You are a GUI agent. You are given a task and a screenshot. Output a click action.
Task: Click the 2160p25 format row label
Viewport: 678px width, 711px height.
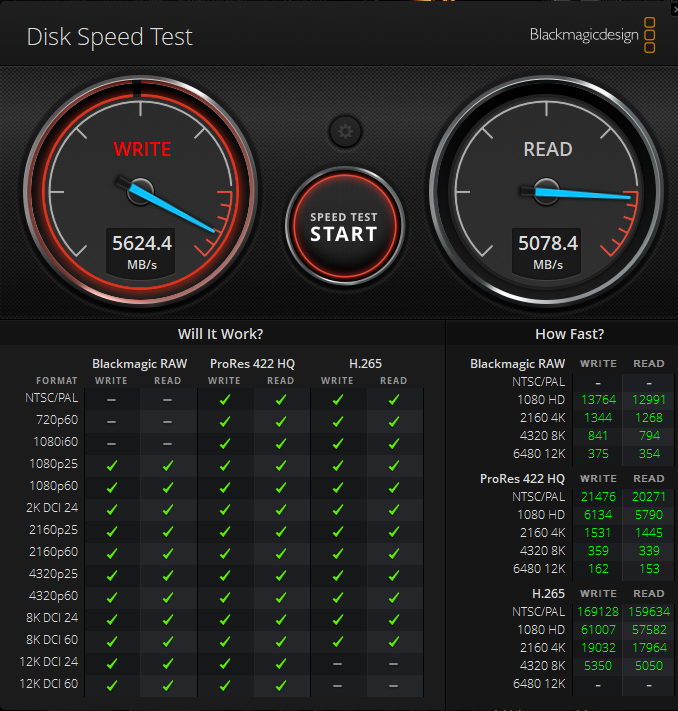point(54,530)
